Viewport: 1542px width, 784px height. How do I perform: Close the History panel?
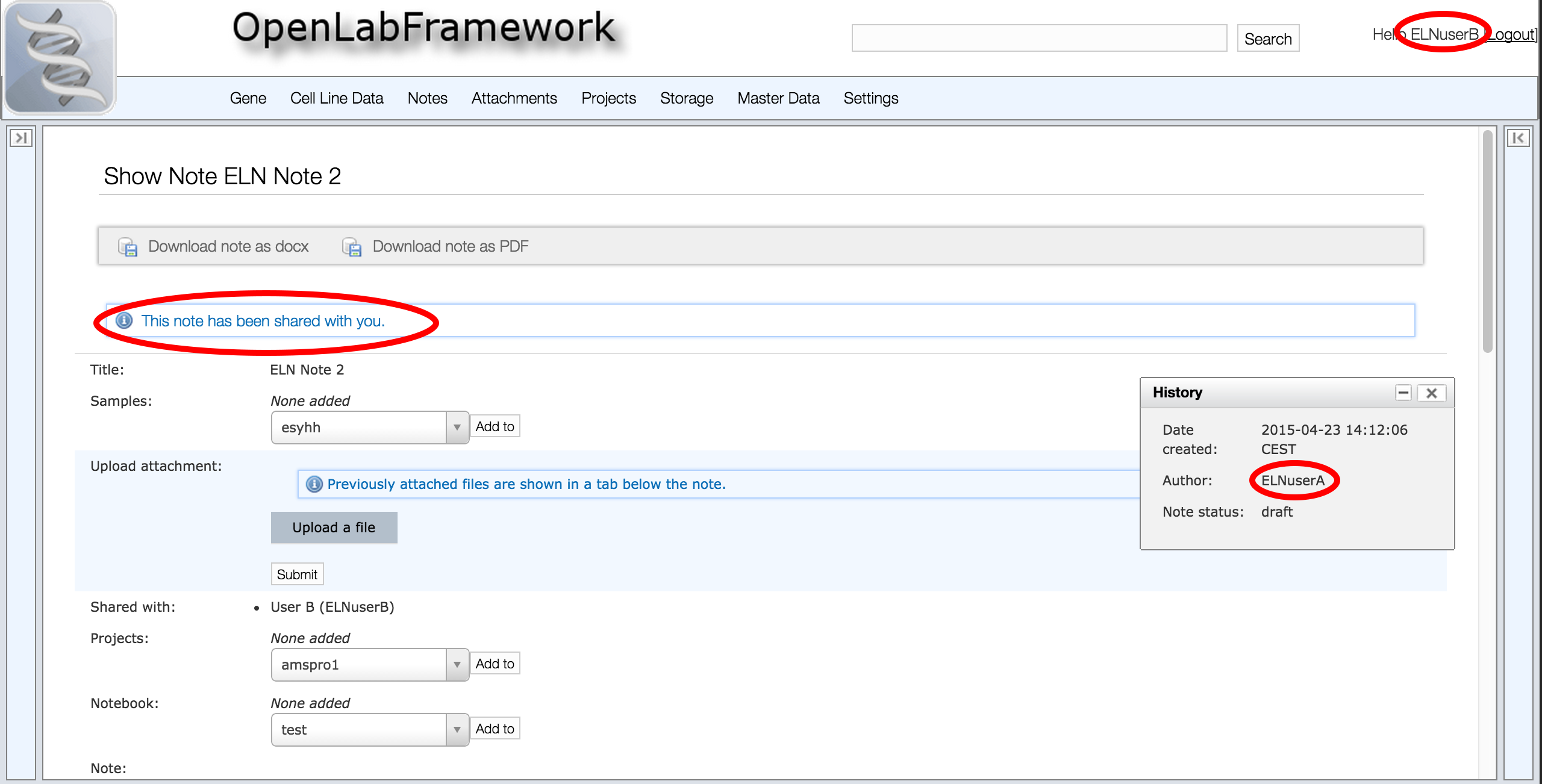pos(1432,393)
